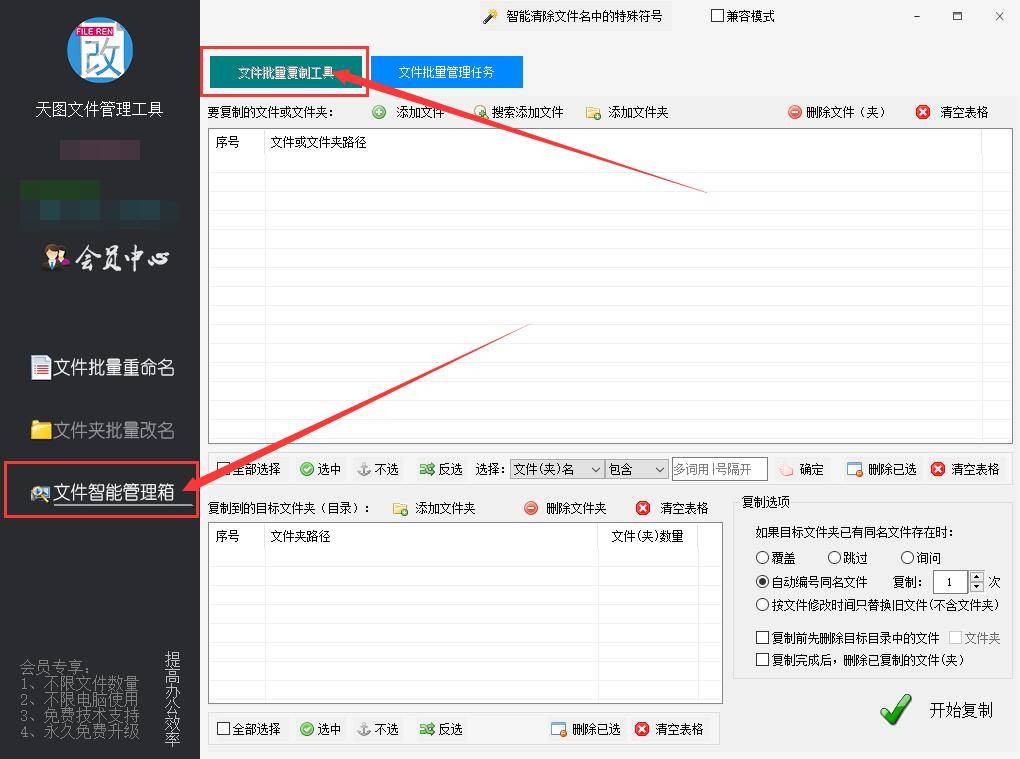Click the green checkmark 开始复制 icon
Screen dimensions: 1020x759
pos(896,709)
